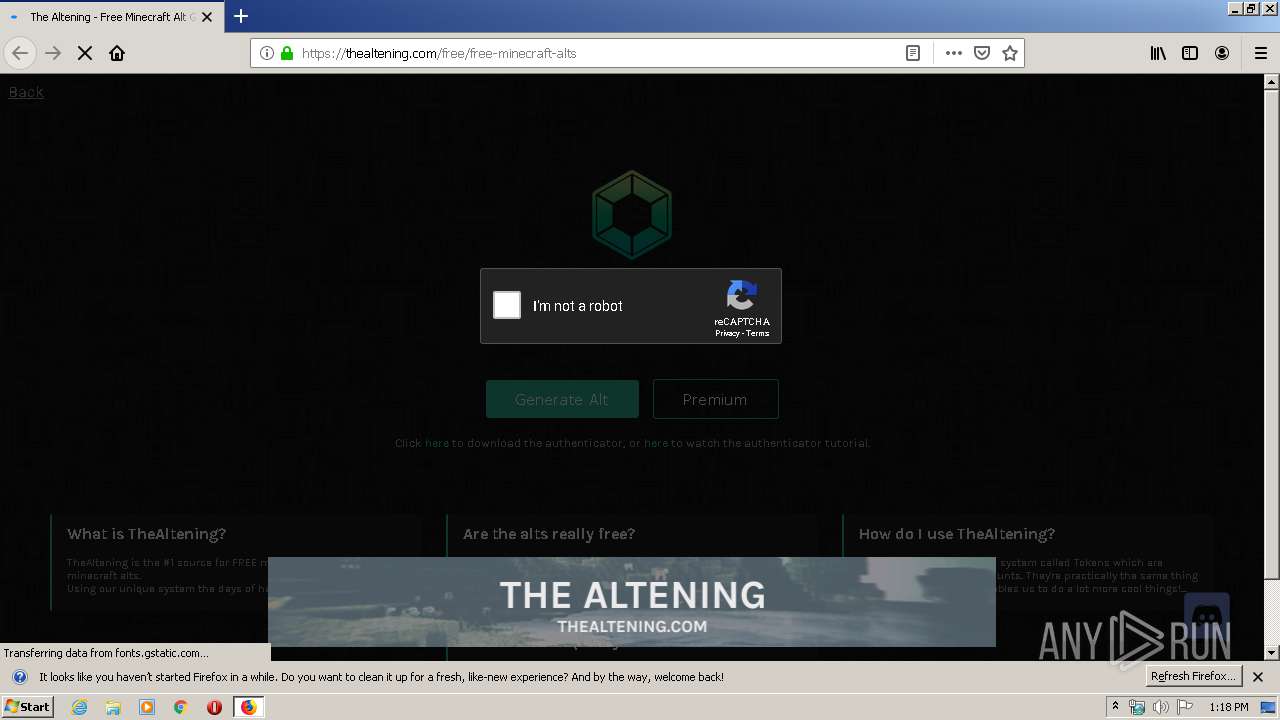Show sidebars icon
The image size is (1280, 720).
point(1190,53)
